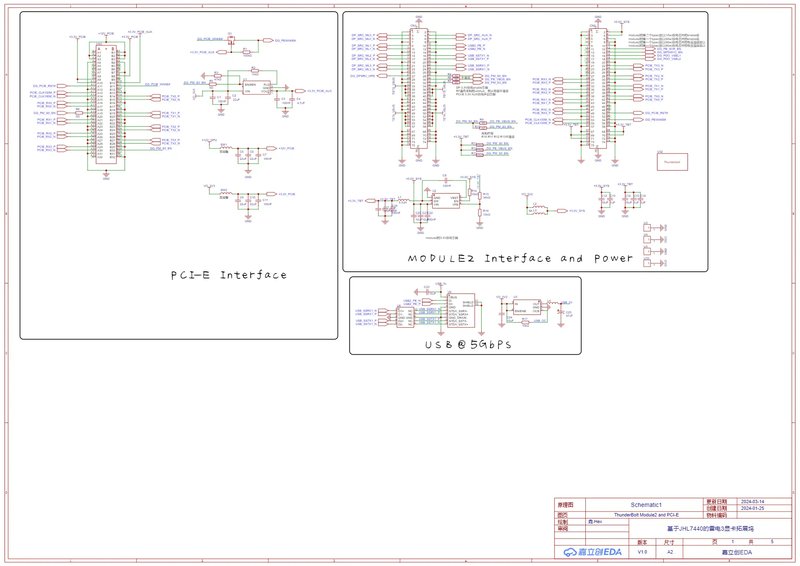
Task: Select the version value 'V1.0'
Action: pyautogui.click(x=642, y=552)
